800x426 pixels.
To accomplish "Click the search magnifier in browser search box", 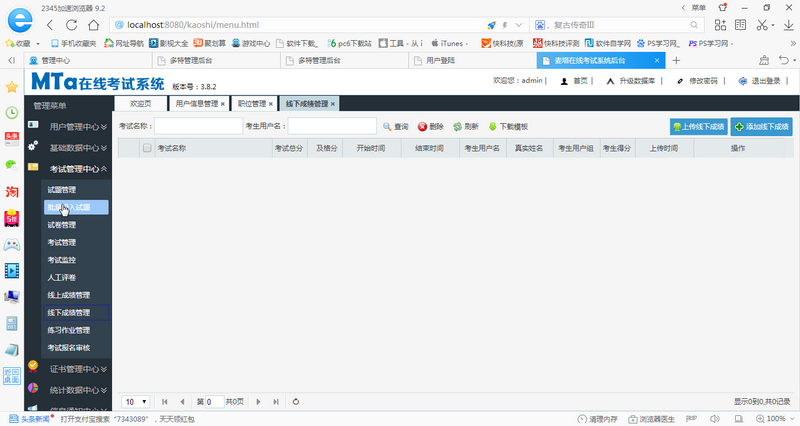I will pos(694,25).
